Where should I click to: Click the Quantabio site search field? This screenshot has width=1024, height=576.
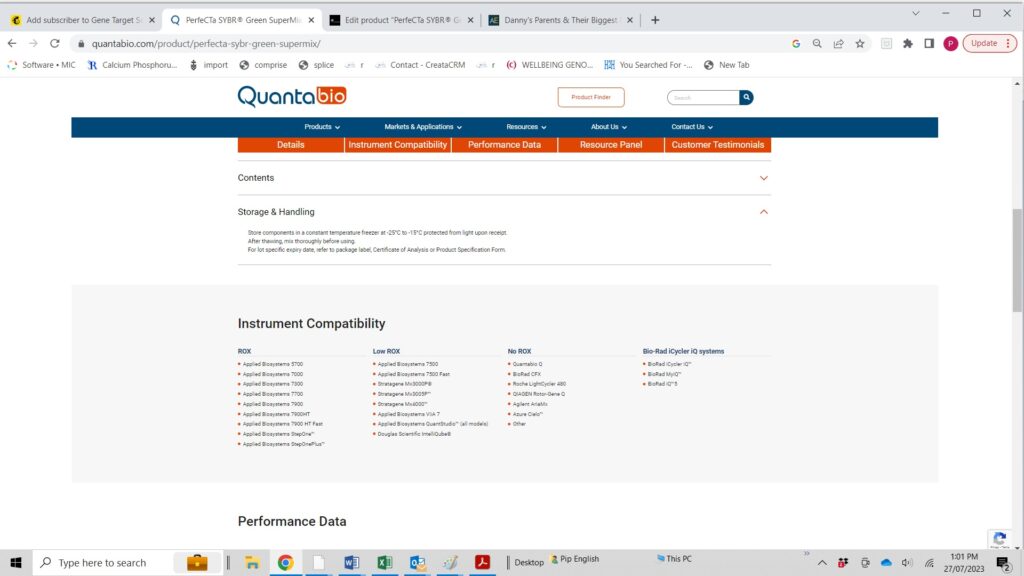coord(704,97)
